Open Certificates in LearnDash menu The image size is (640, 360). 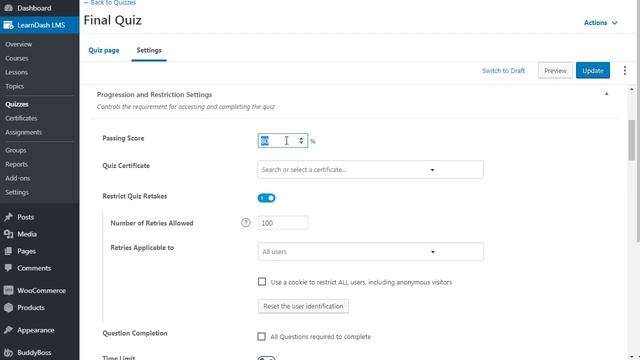(21, 118)
